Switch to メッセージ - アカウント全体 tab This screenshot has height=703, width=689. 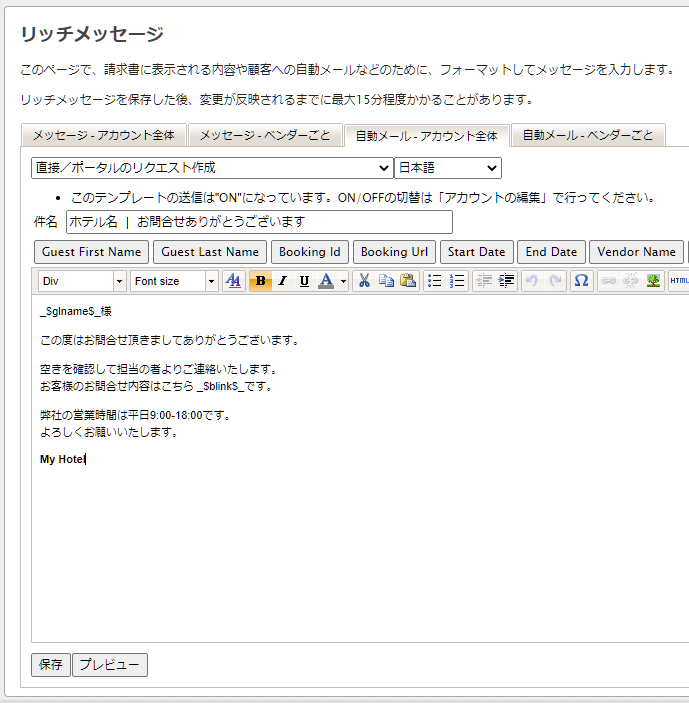tap(103, 135)
